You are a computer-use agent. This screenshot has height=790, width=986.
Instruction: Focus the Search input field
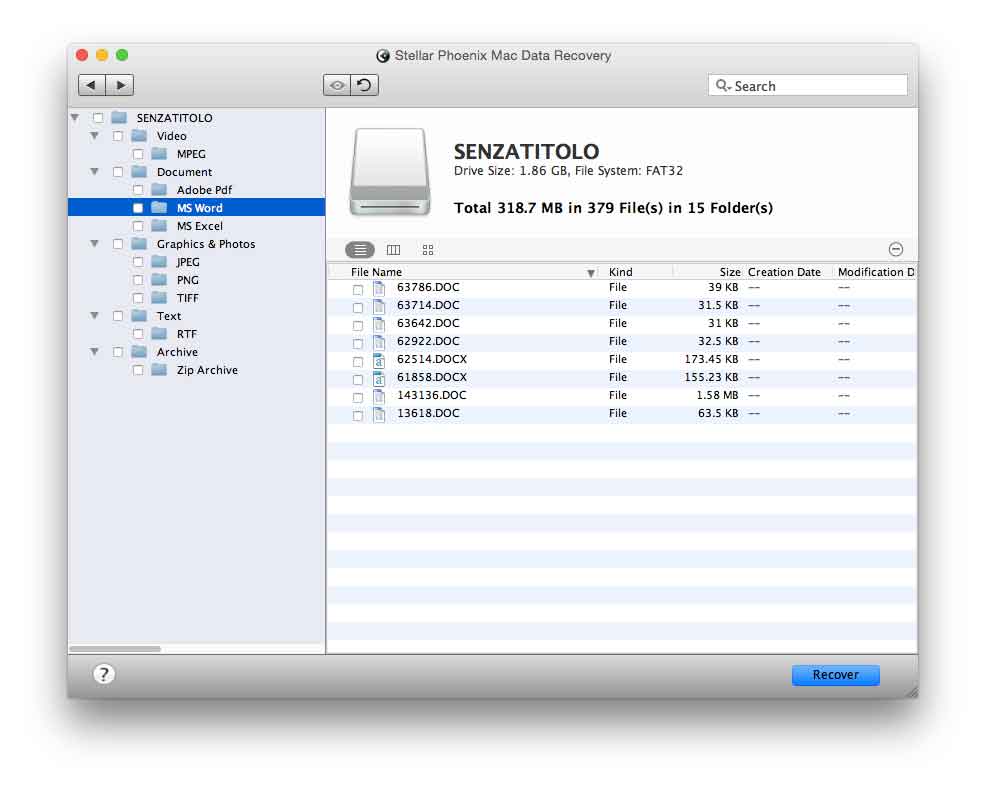tap(808, 85)
